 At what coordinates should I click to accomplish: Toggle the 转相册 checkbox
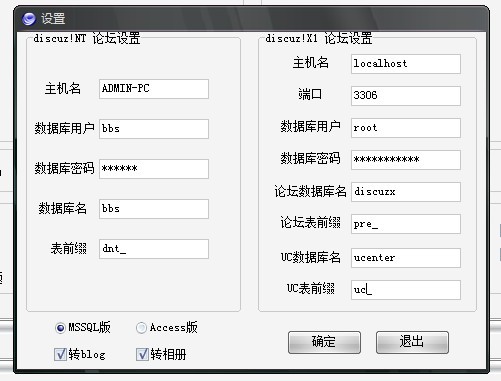point(142,354)
